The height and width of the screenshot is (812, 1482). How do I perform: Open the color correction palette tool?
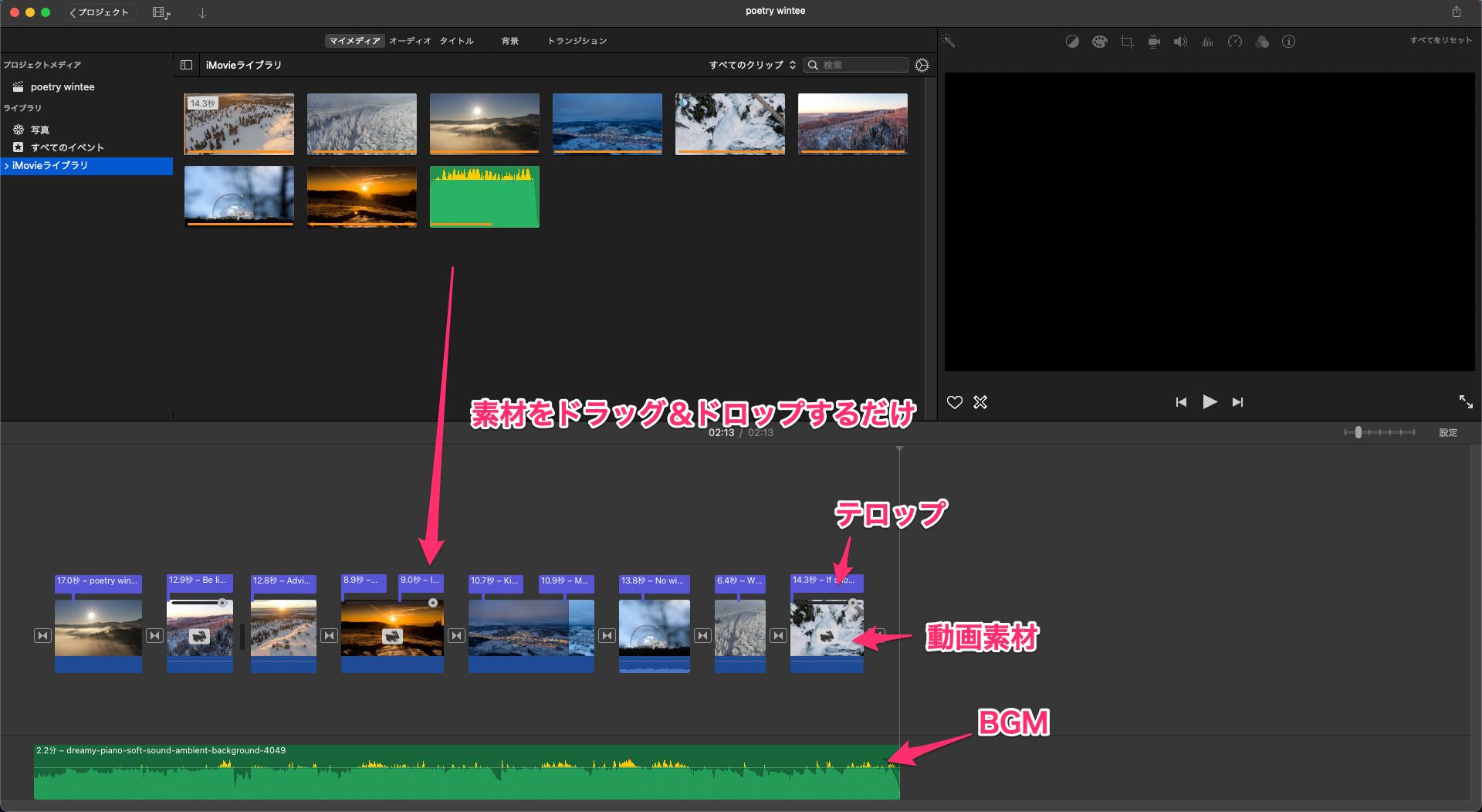[1099, 42]
